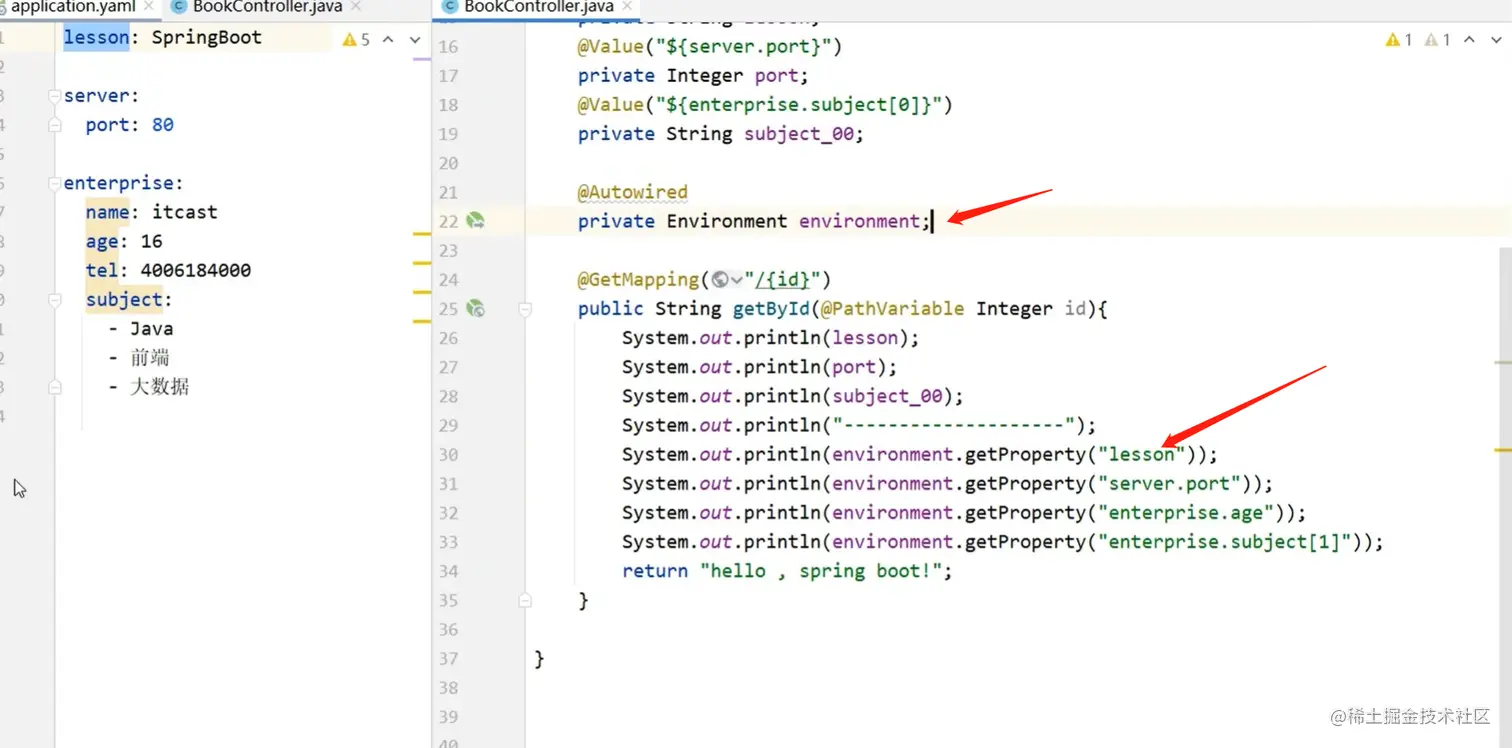The image size is (1512, 748).
Task: Go to the next highlighted problem in application.yaml
Action: (415, 39)
